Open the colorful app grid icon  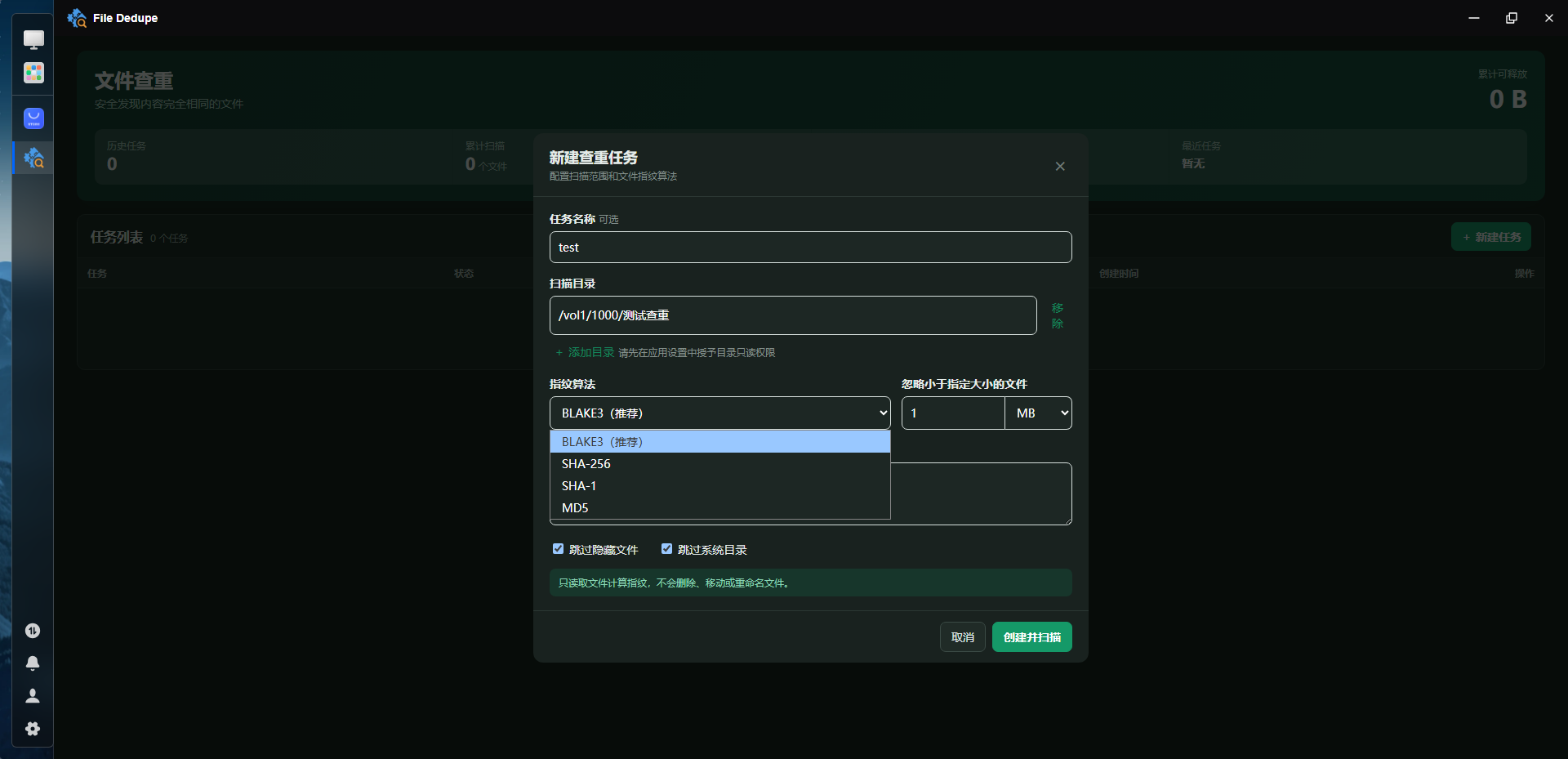pyautogui.click(x=33, y=73)
